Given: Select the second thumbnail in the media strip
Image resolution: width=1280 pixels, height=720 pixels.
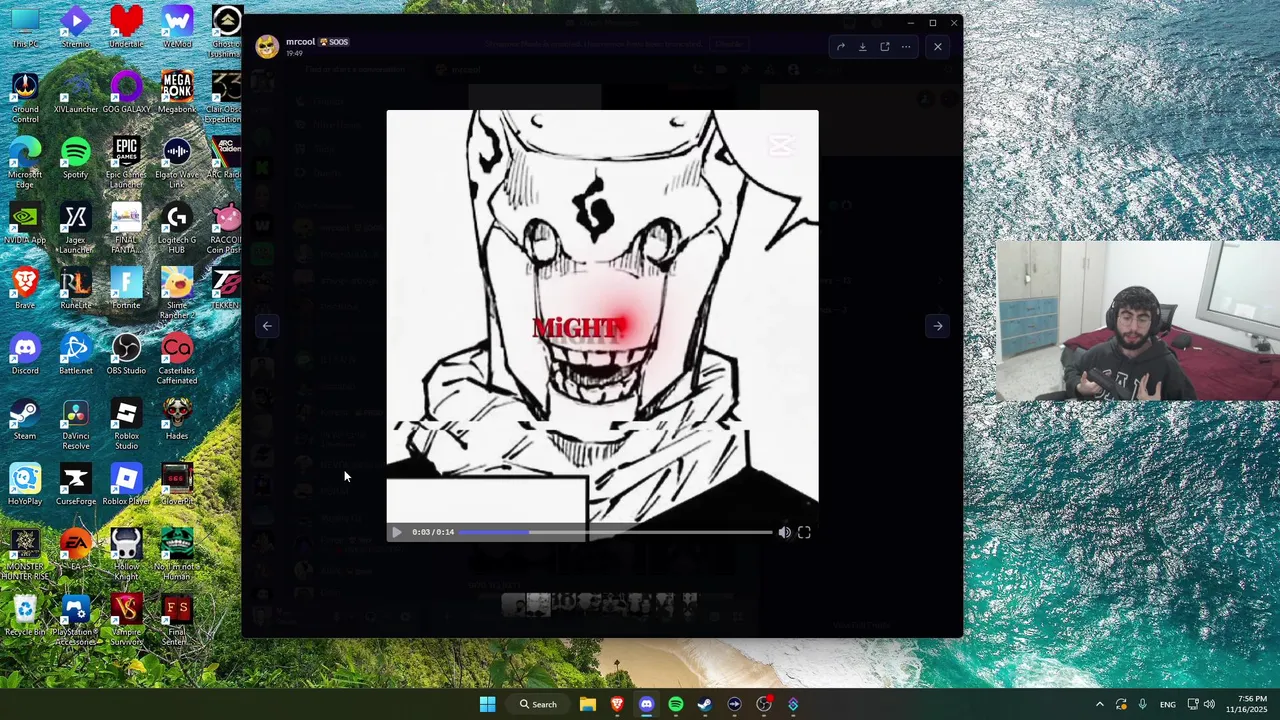Looking at the screenshot, I should click(538, 604).
